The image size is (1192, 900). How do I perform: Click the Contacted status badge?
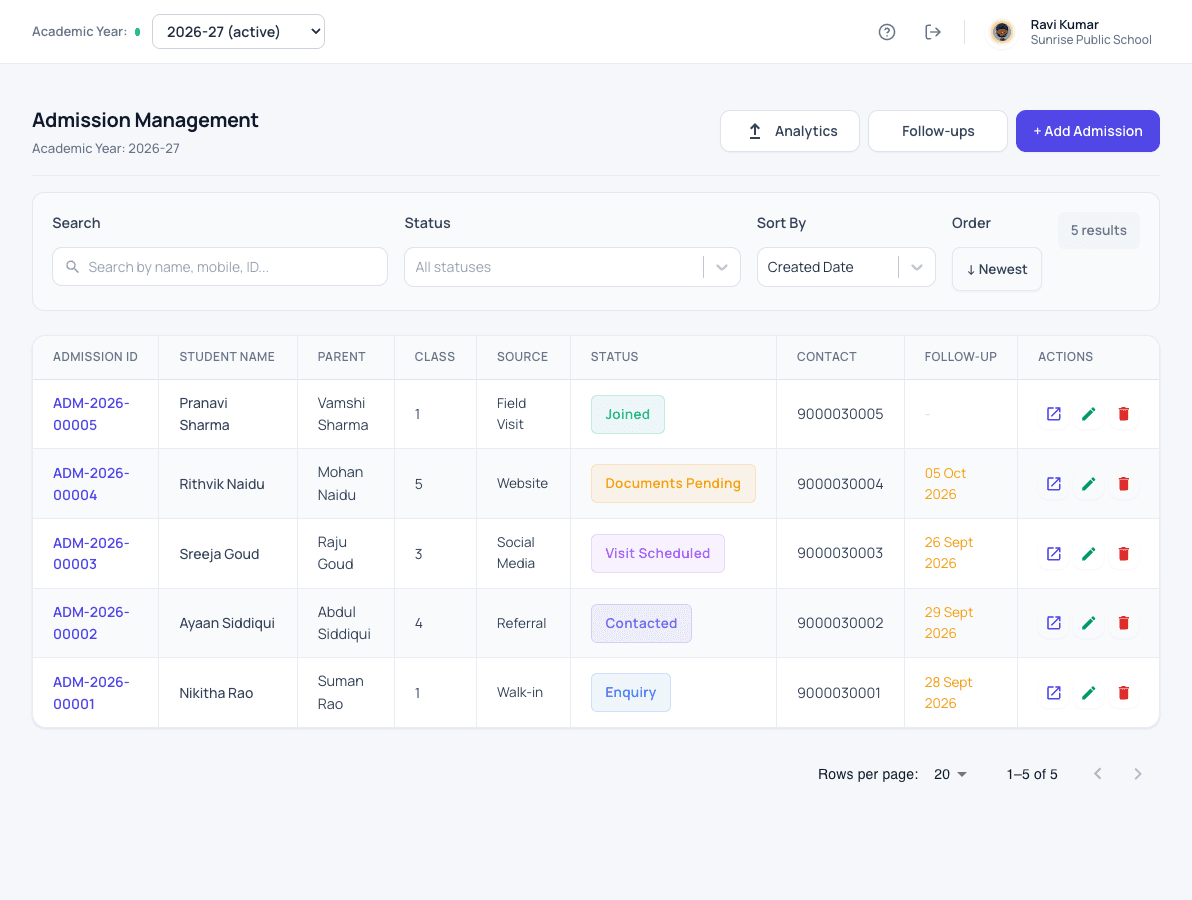pos(642,623)
